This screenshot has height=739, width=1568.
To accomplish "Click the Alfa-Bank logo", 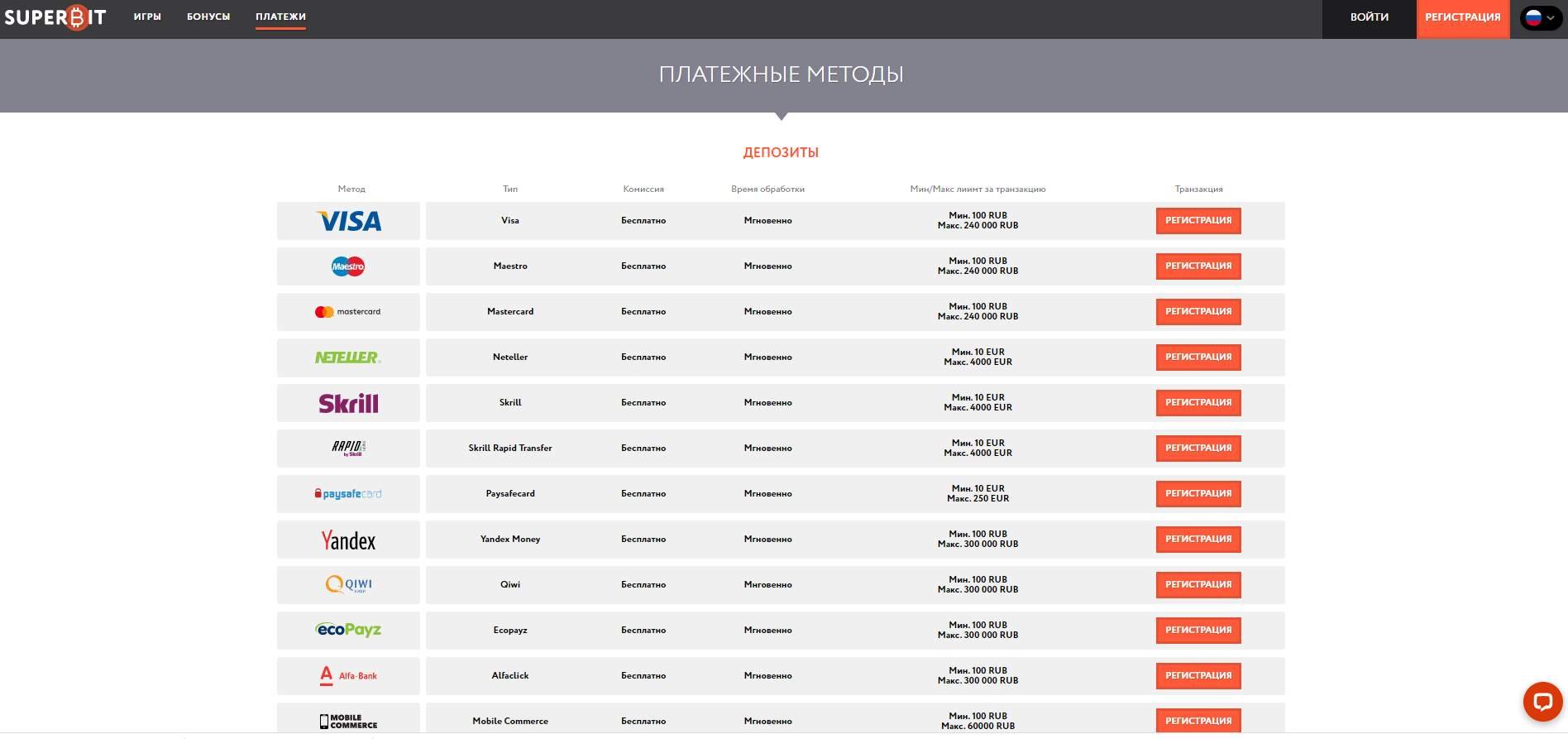I will point(348,676).
